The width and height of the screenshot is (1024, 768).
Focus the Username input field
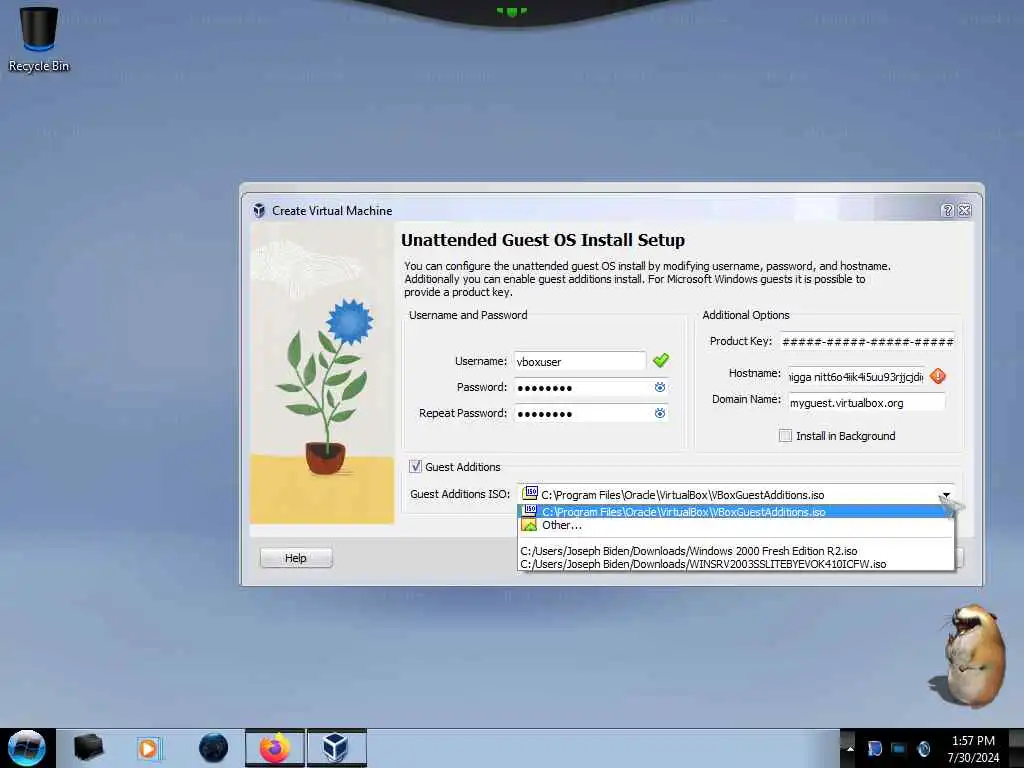pyautogui.click(x=579, y=361)
